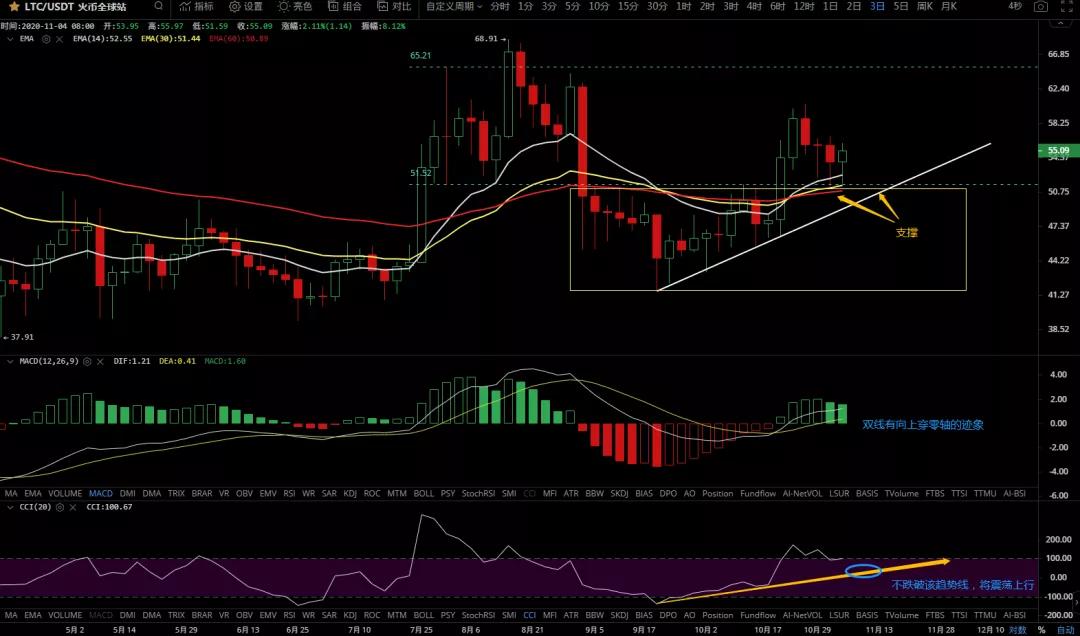Open the 组合 layout options
This screenshot has height=636, width=1080.
(345, 7)
